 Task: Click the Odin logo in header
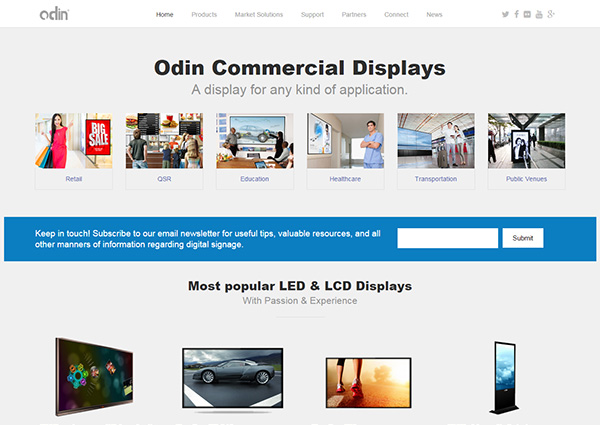[x=54, y=14]
